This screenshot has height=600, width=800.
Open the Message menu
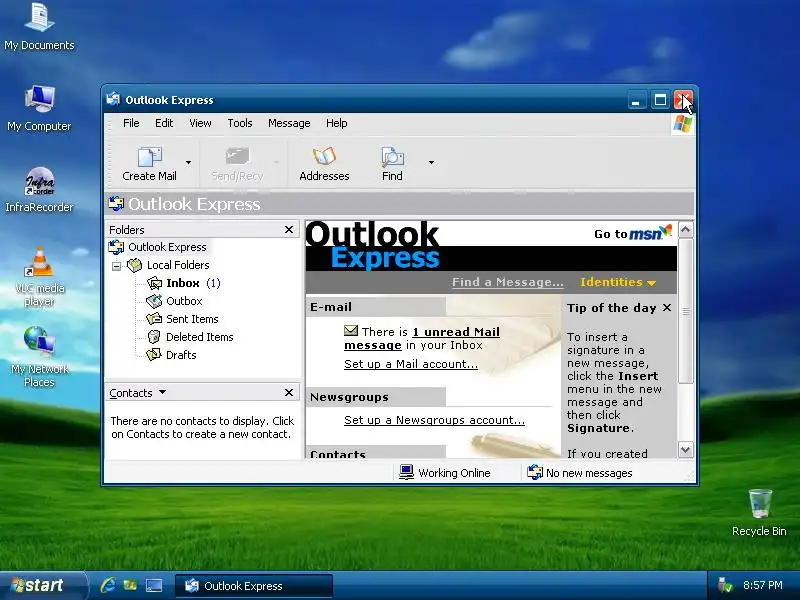tap(289, 123)
